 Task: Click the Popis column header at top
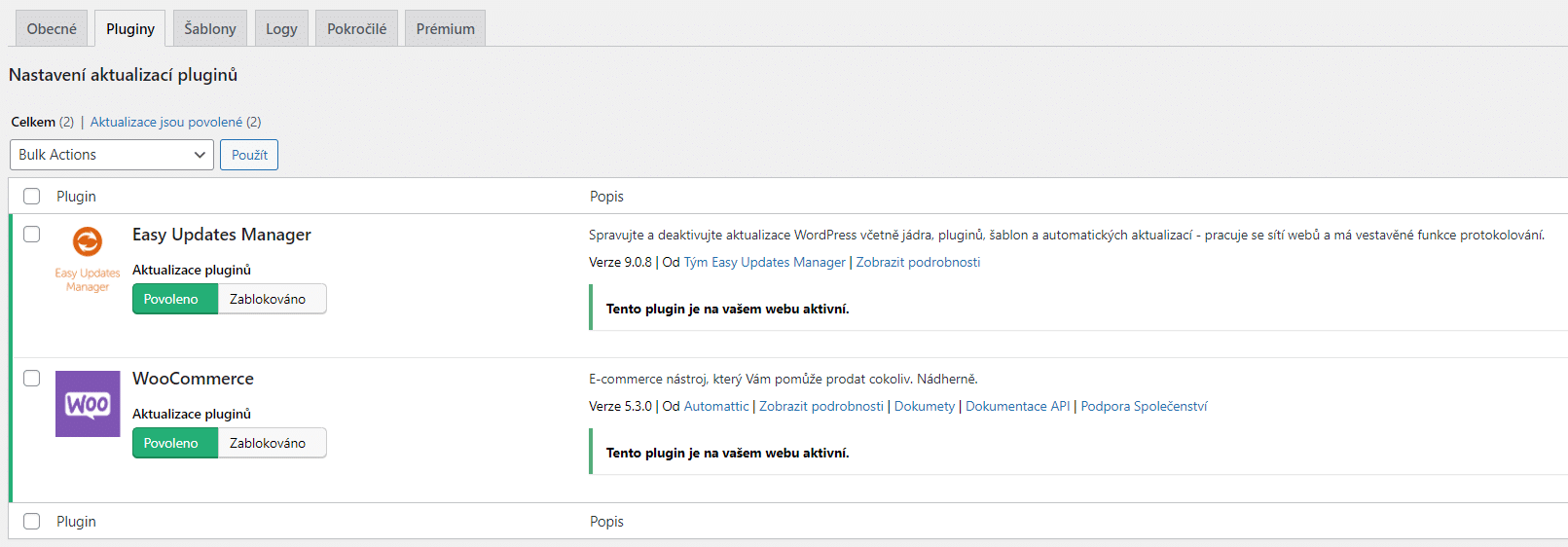[606, 197]
